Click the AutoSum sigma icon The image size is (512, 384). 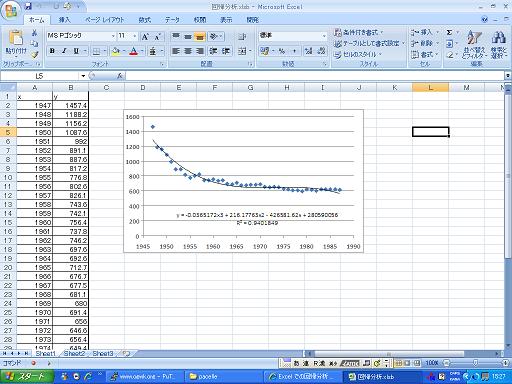tap(449, 32)
